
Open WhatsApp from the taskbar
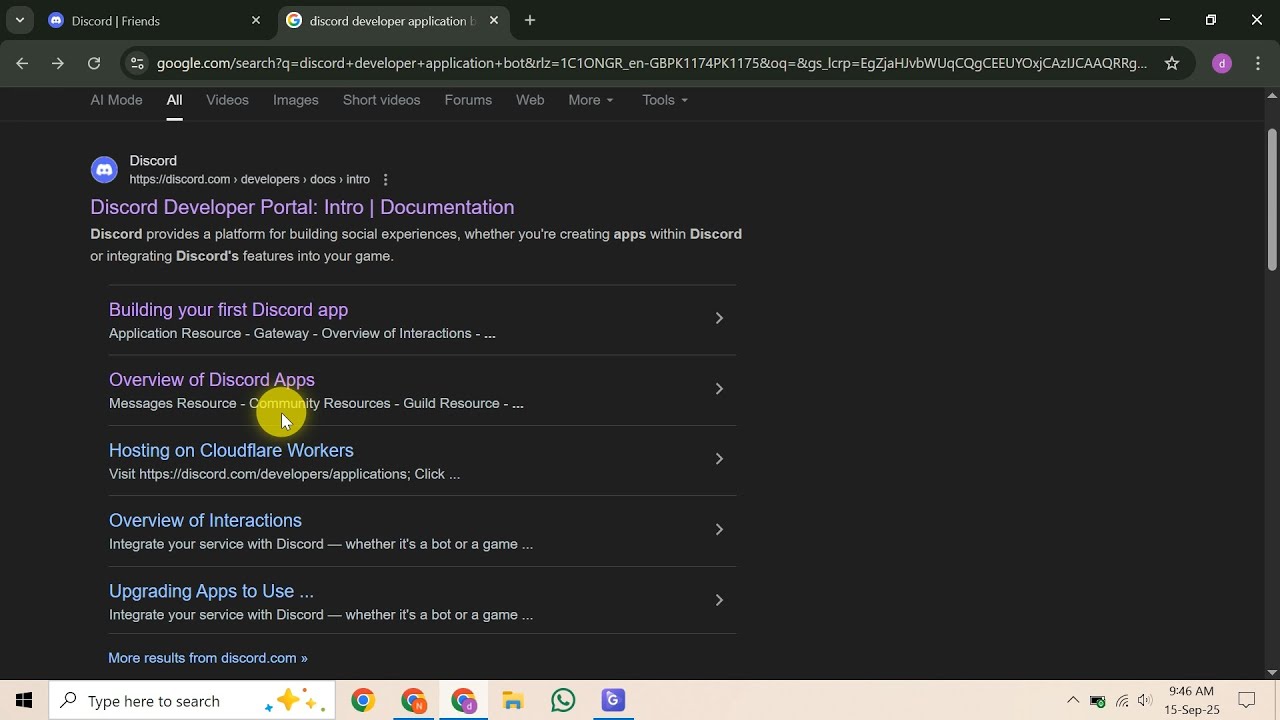[563, 701]
